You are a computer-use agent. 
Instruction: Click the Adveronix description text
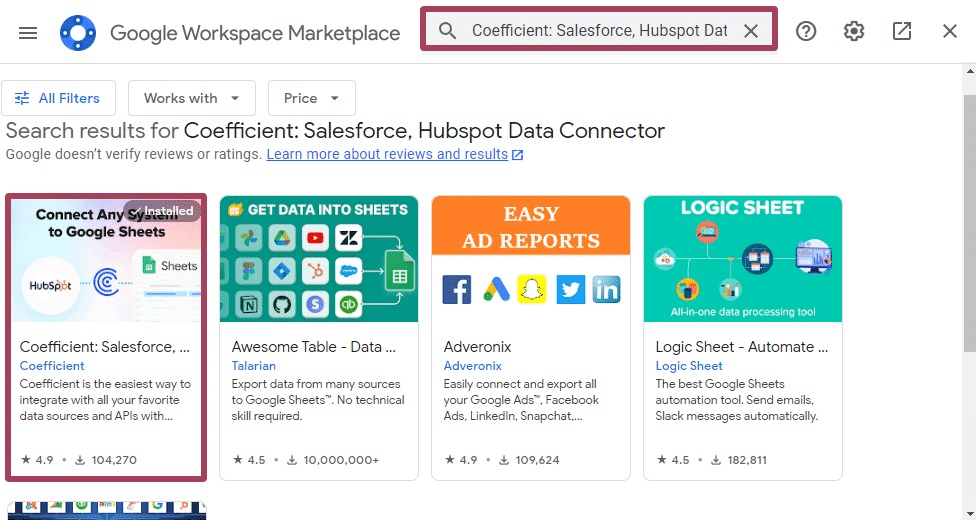point(521,400)
